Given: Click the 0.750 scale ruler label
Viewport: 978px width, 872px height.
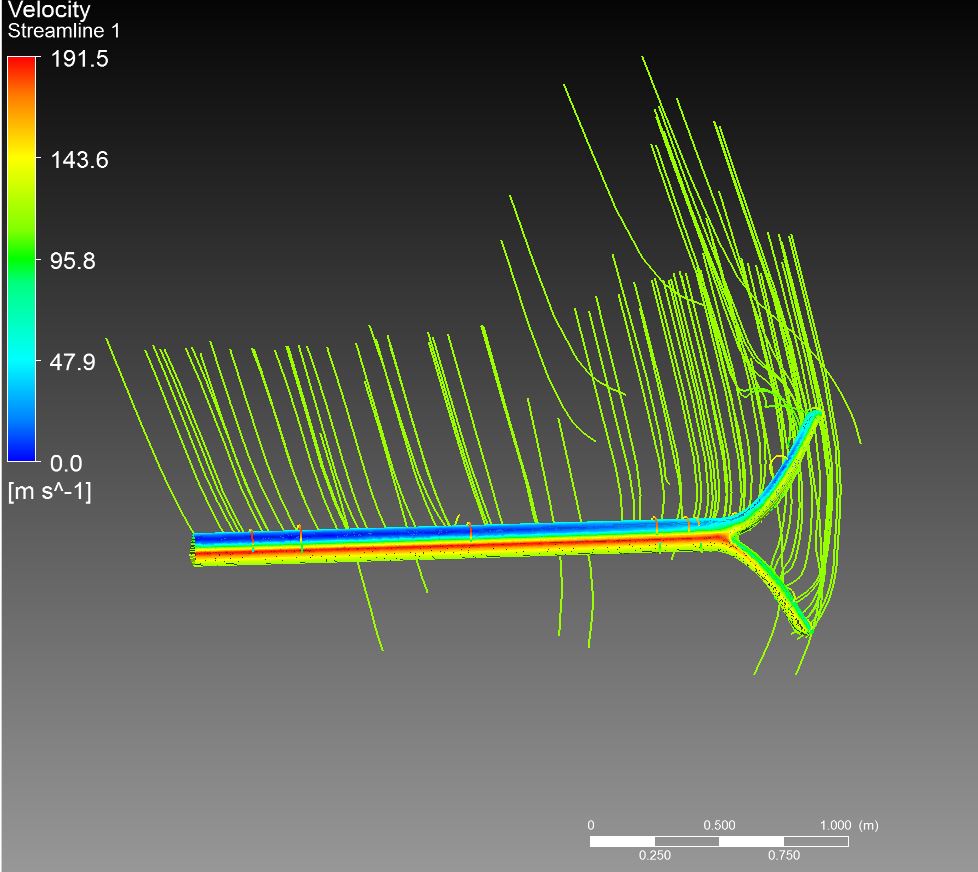Looking at the screenshot, I should pyautogui.click(x=784, y=855).
